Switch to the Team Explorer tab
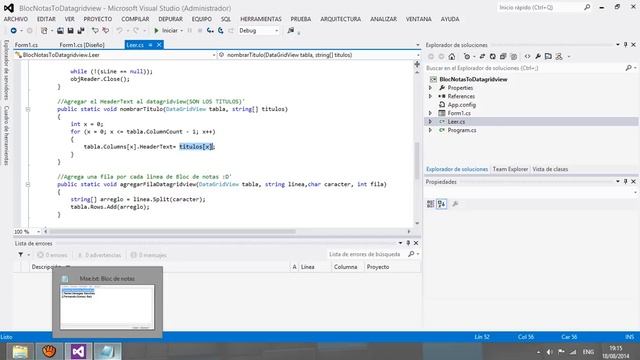 tap(510, 169)
